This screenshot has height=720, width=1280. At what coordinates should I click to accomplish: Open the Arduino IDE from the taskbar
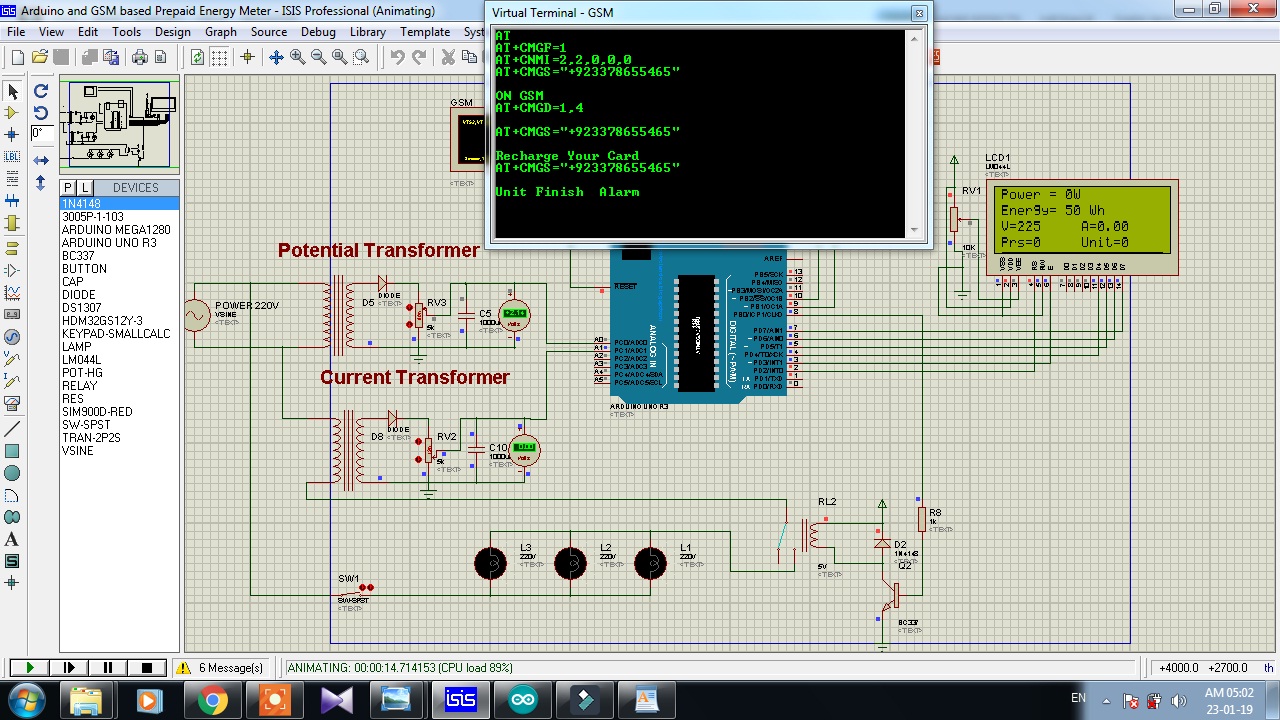click(522, 700)
